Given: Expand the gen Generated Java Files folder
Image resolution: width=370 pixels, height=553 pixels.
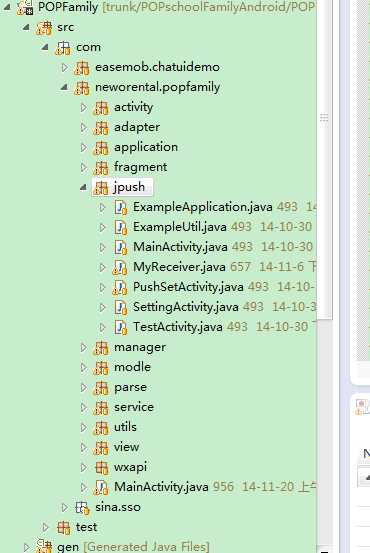Looking at the screenshot, I should (x=26, y=547).
